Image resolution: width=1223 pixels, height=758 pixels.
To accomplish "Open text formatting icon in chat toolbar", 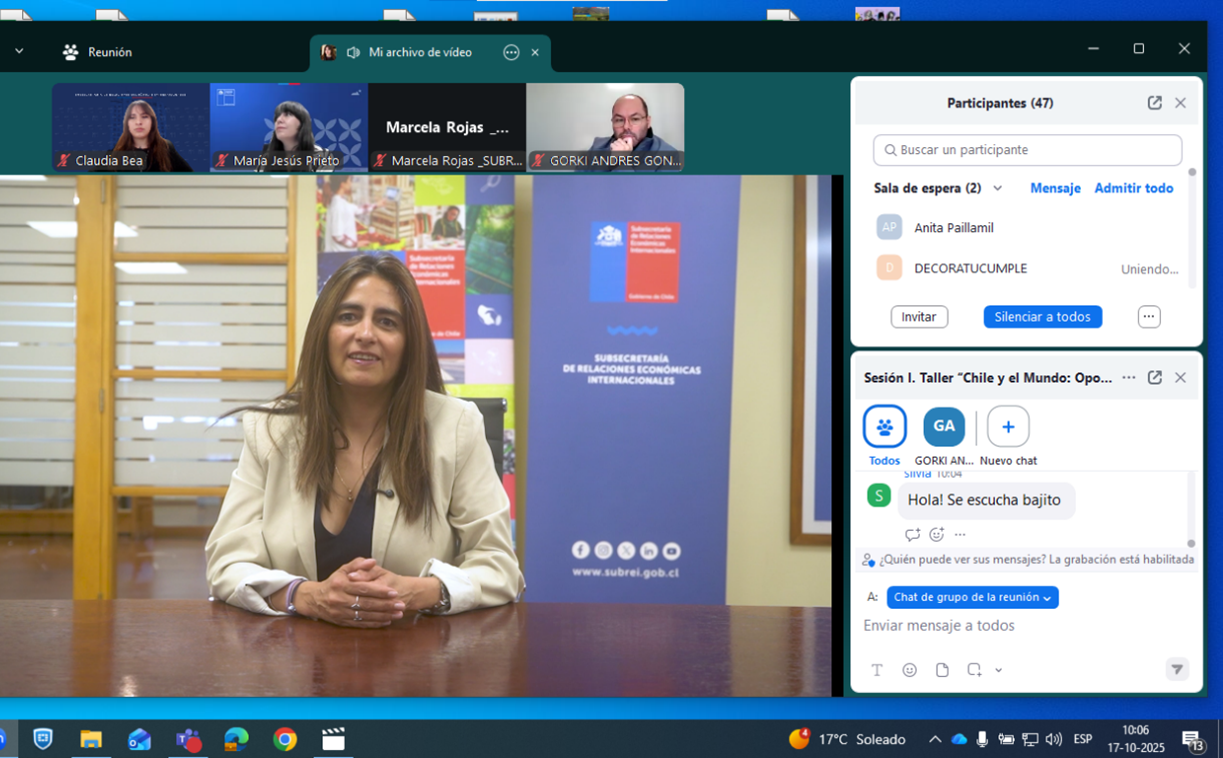I will [877, 670].
